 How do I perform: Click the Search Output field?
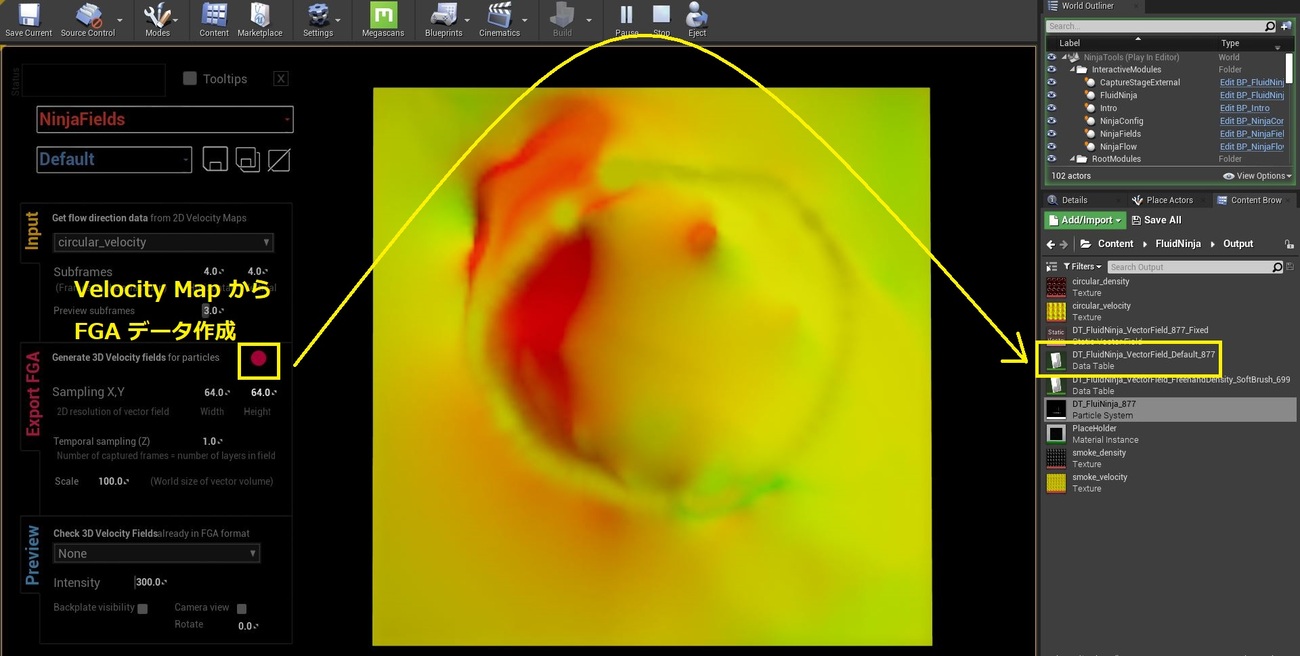[1188, 267]
